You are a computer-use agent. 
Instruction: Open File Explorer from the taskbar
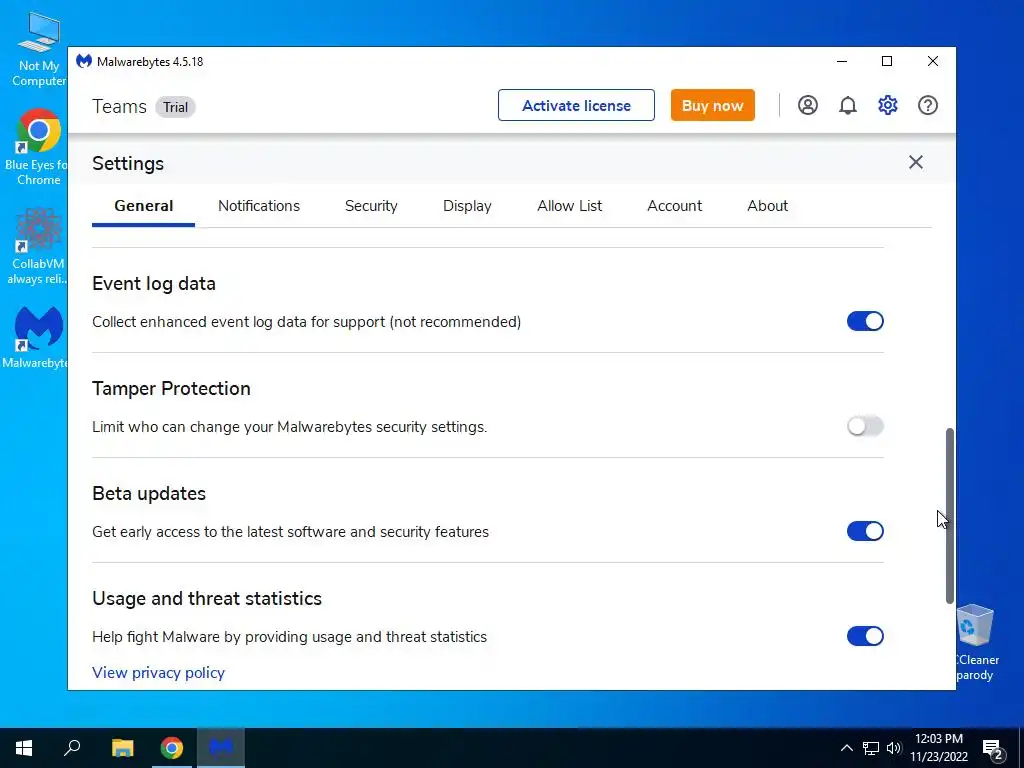pos(122,748)
